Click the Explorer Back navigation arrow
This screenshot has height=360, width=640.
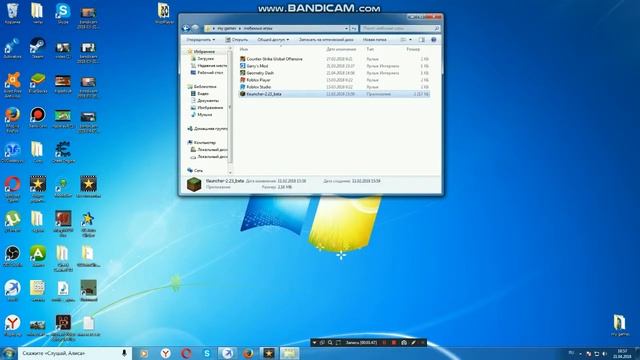tap(186, 28)
